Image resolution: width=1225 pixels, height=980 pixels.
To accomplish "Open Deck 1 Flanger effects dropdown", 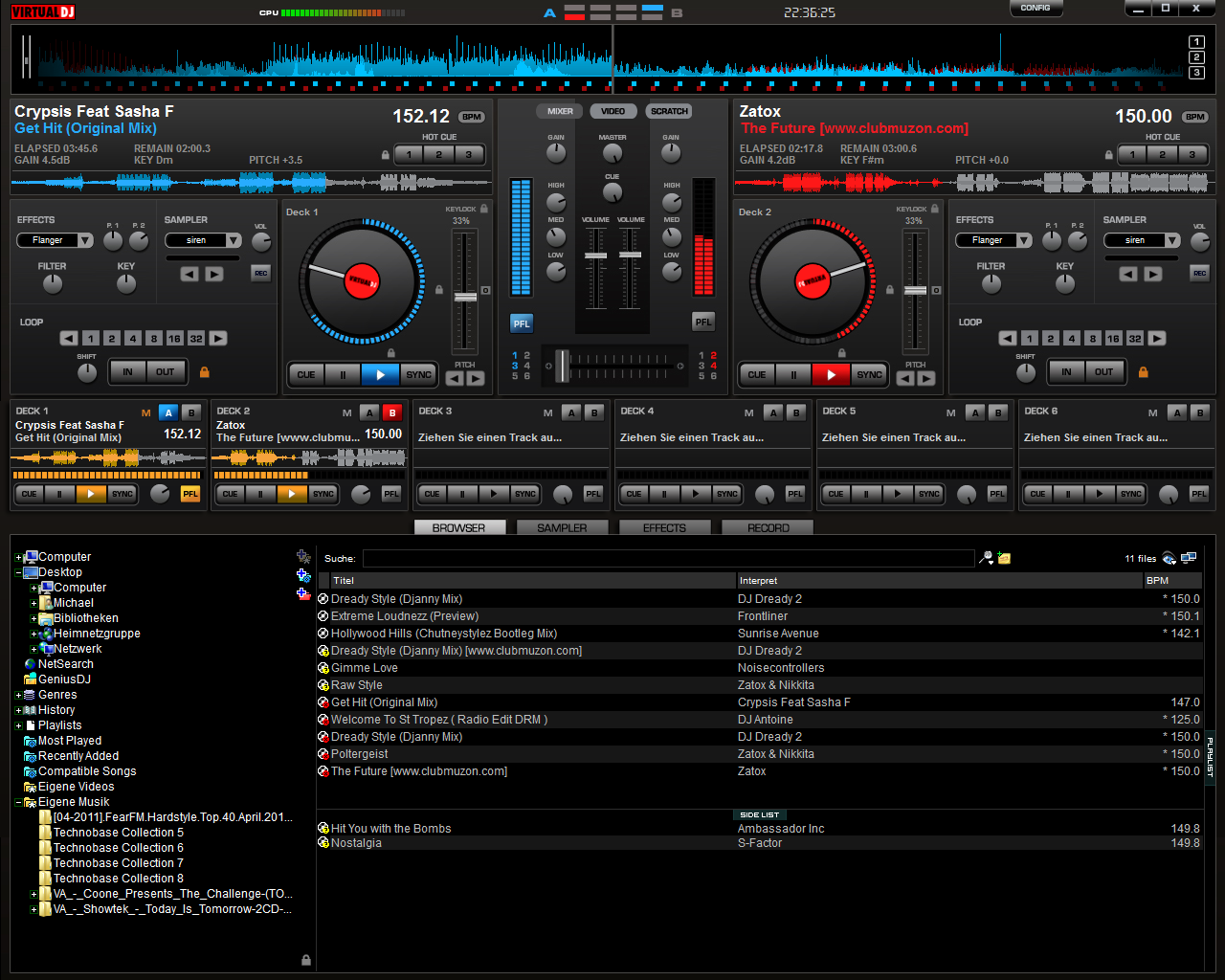I will [55, 240].
